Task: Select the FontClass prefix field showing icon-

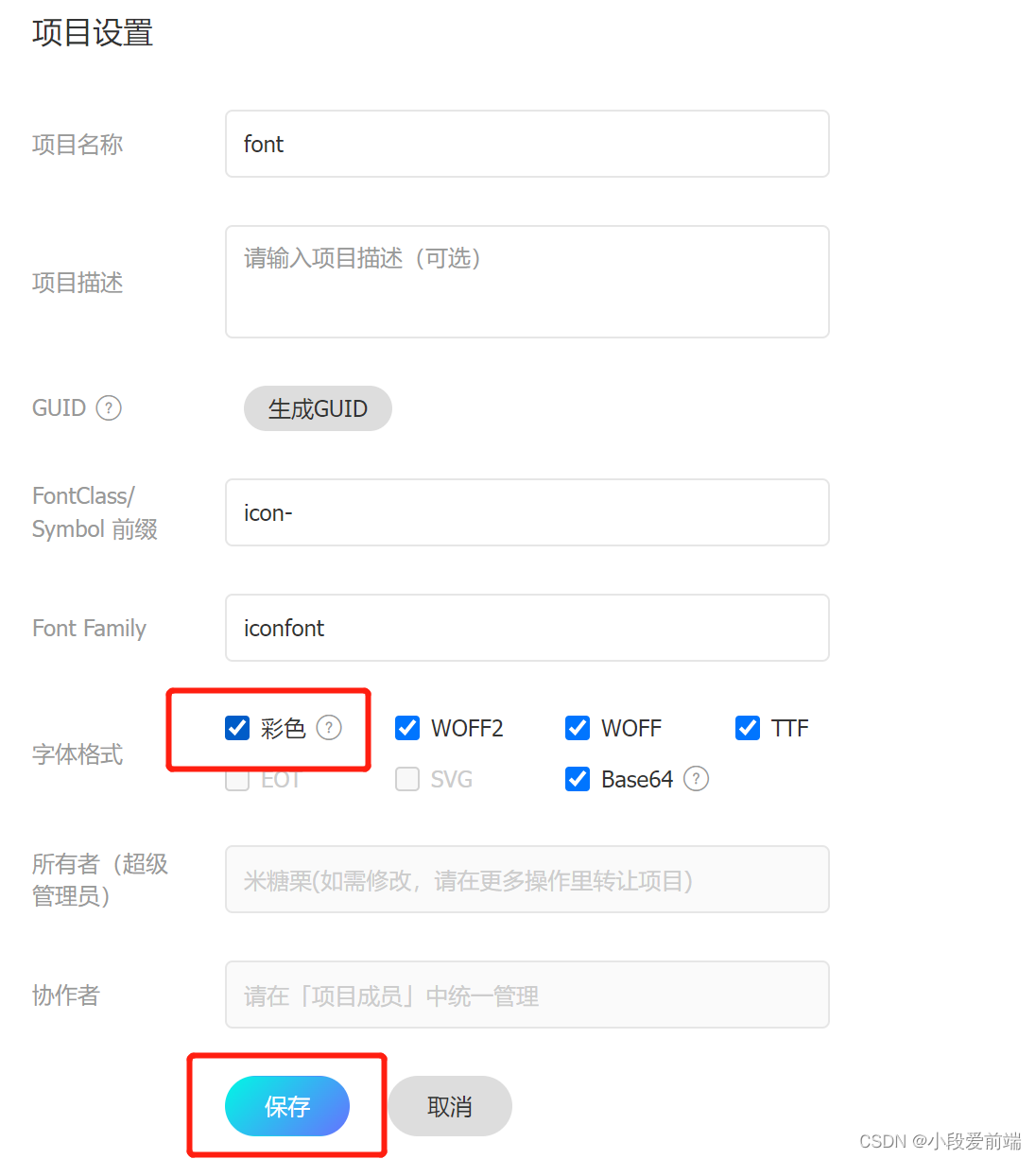Action: [x=527, y=512]
